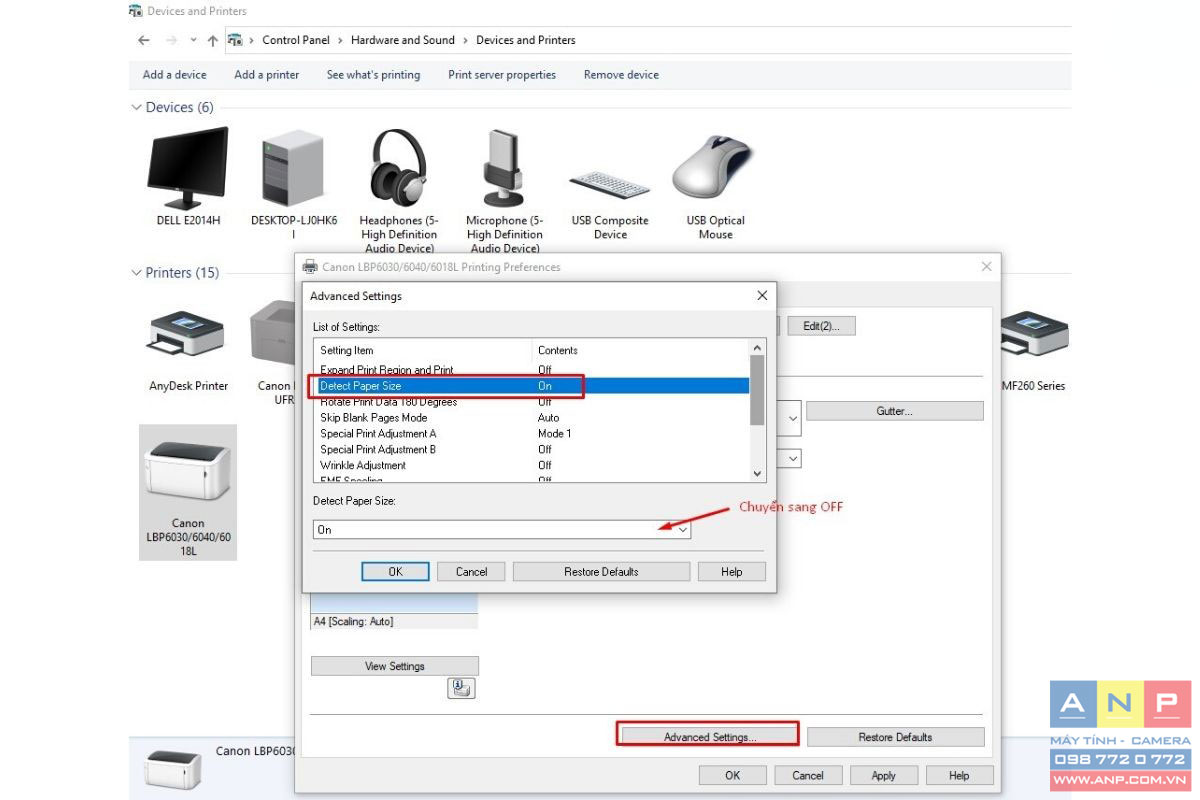Viewport: 1200px width, 800px height.
Task: Open Help in Advanced Settings dialog
Action: pyautogui.click(x=732, y=572)
